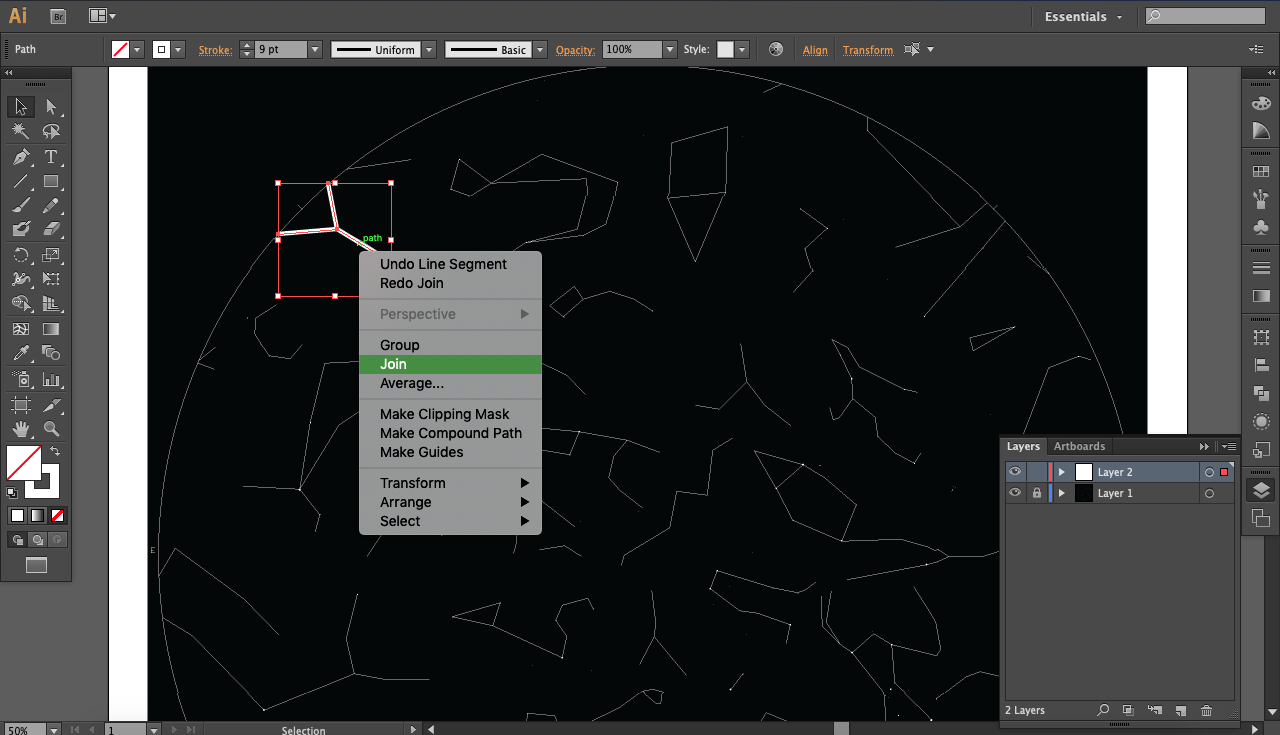Screen dimensions: 1280x735
Task: Expand Layer 1 disclosure triangle
Action: [x=1061, y=493]
